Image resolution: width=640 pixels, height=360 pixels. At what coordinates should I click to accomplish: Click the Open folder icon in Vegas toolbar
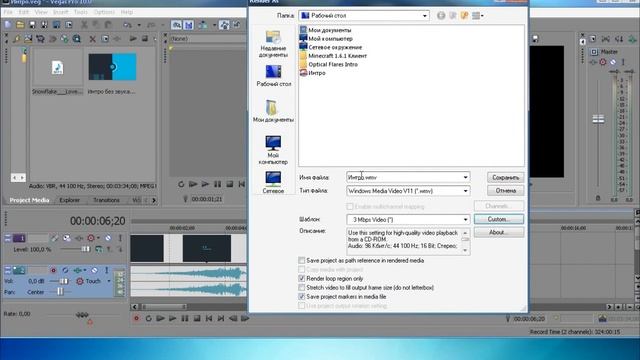tap(20, 25)
